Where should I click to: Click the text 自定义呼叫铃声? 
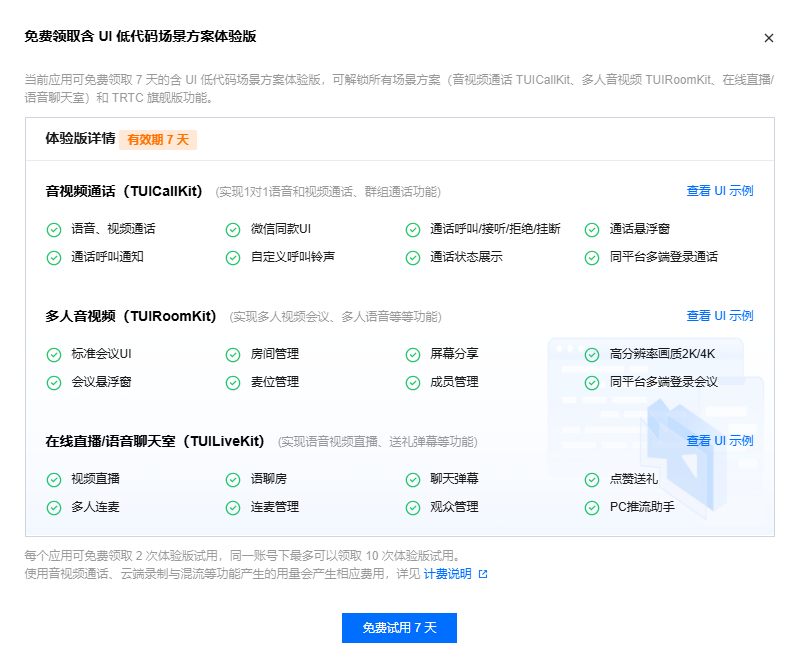[293, 257]
